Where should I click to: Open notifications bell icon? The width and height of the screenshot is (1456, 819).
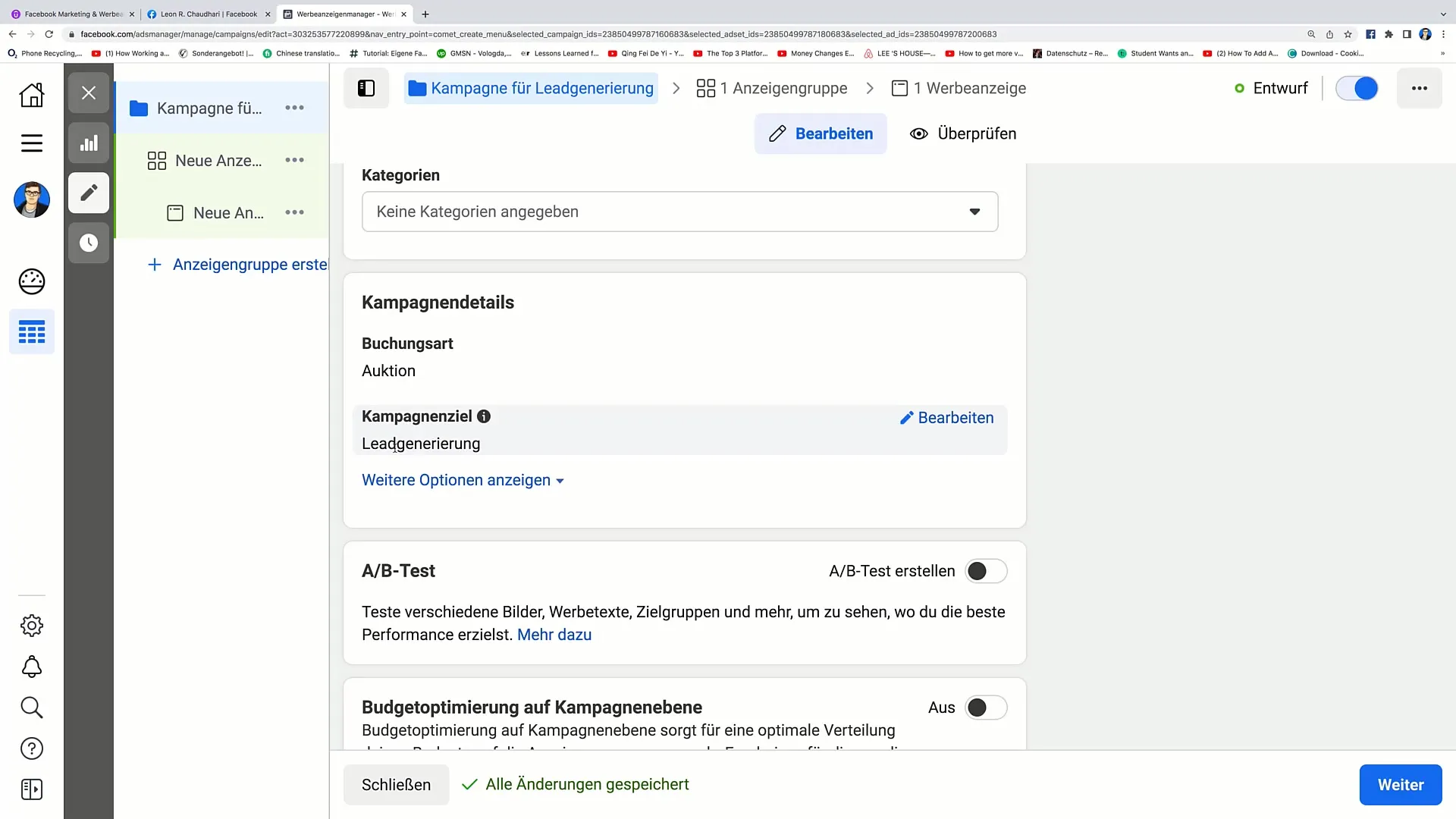point(31,667)
